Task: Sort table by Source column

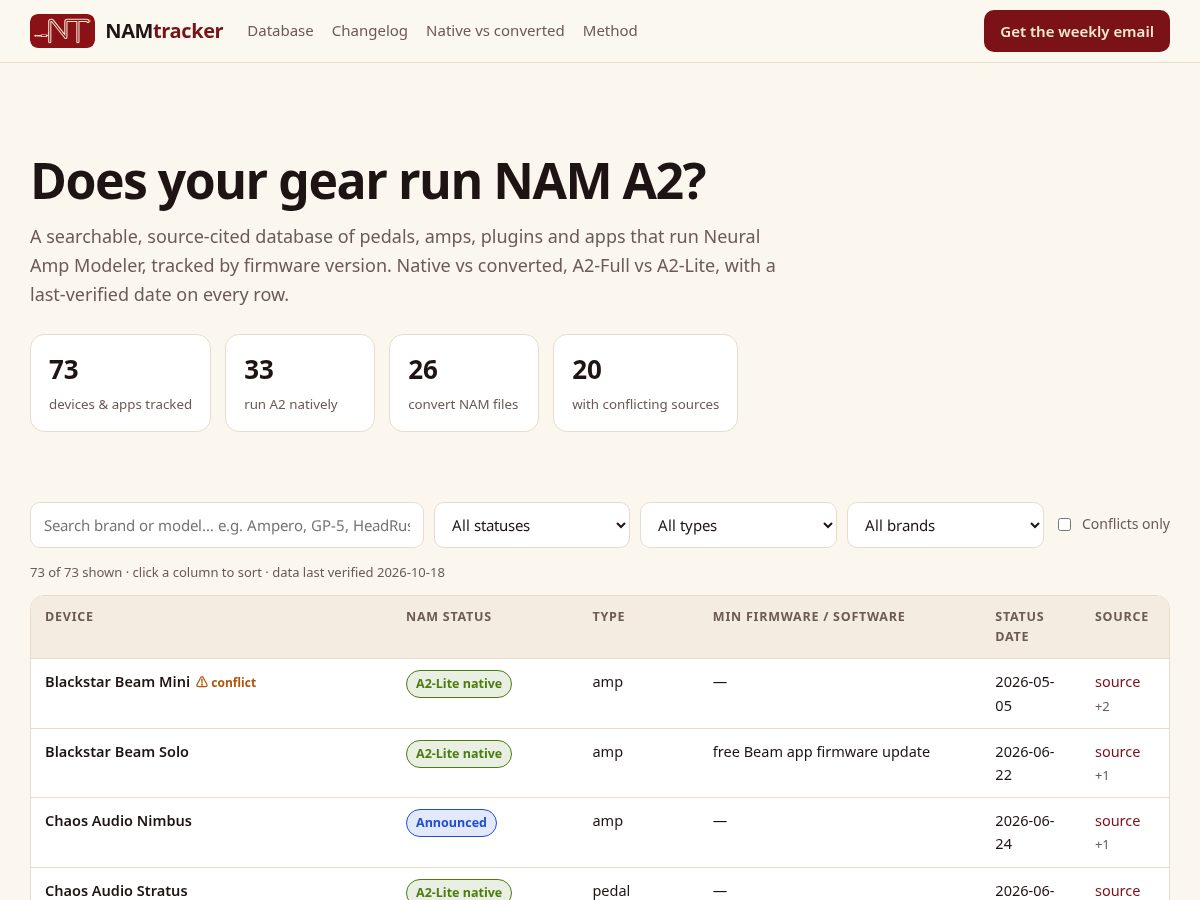Action: point(1121,617)
